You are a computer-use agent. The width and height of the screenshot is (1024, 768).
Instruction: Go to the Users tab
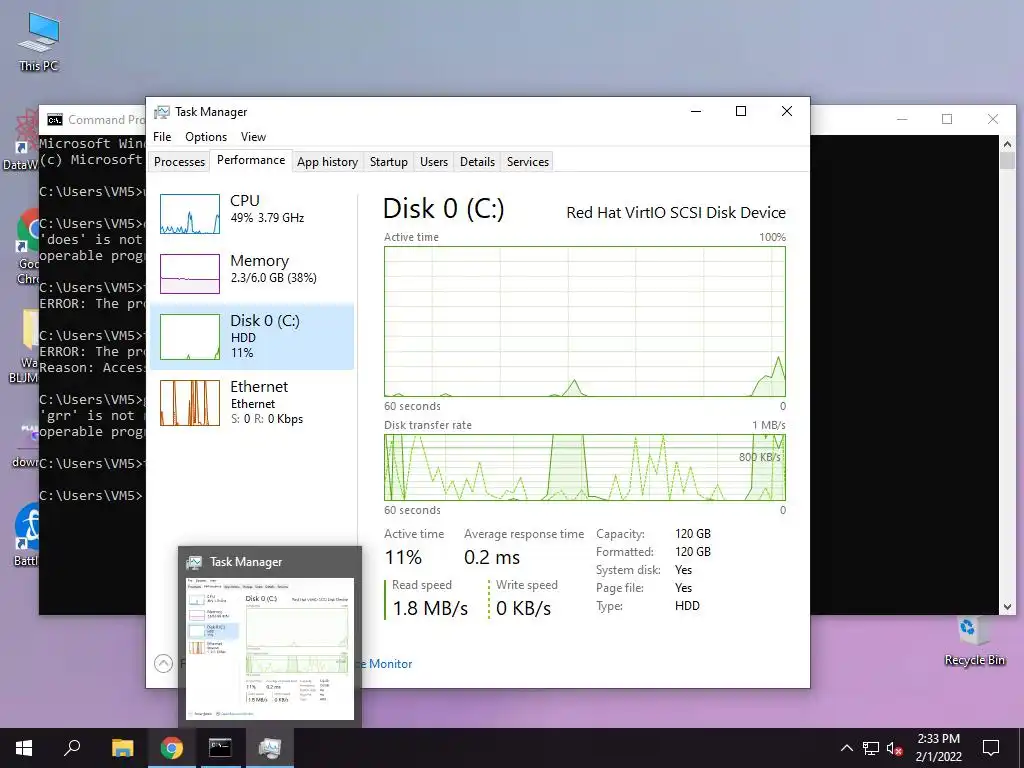(434, 162)
